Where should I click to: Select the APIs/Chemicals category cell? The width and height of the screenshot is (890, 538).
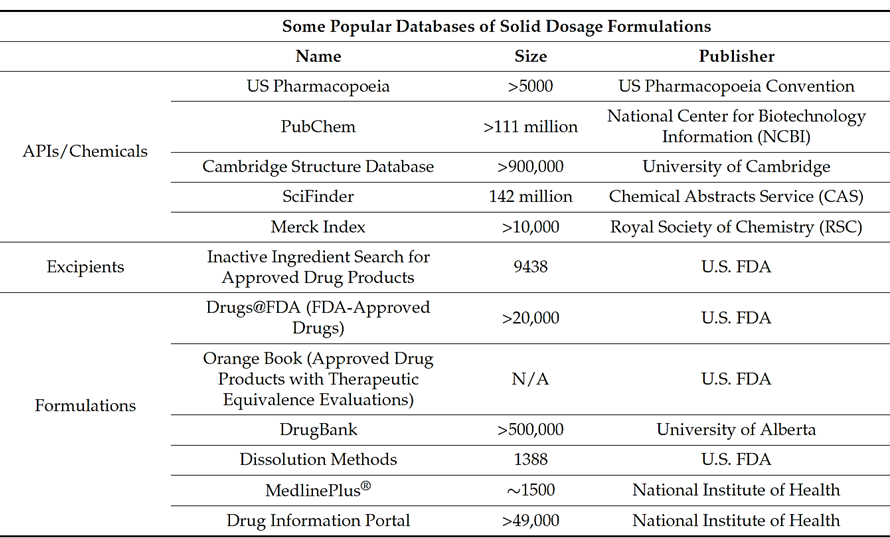85,152
